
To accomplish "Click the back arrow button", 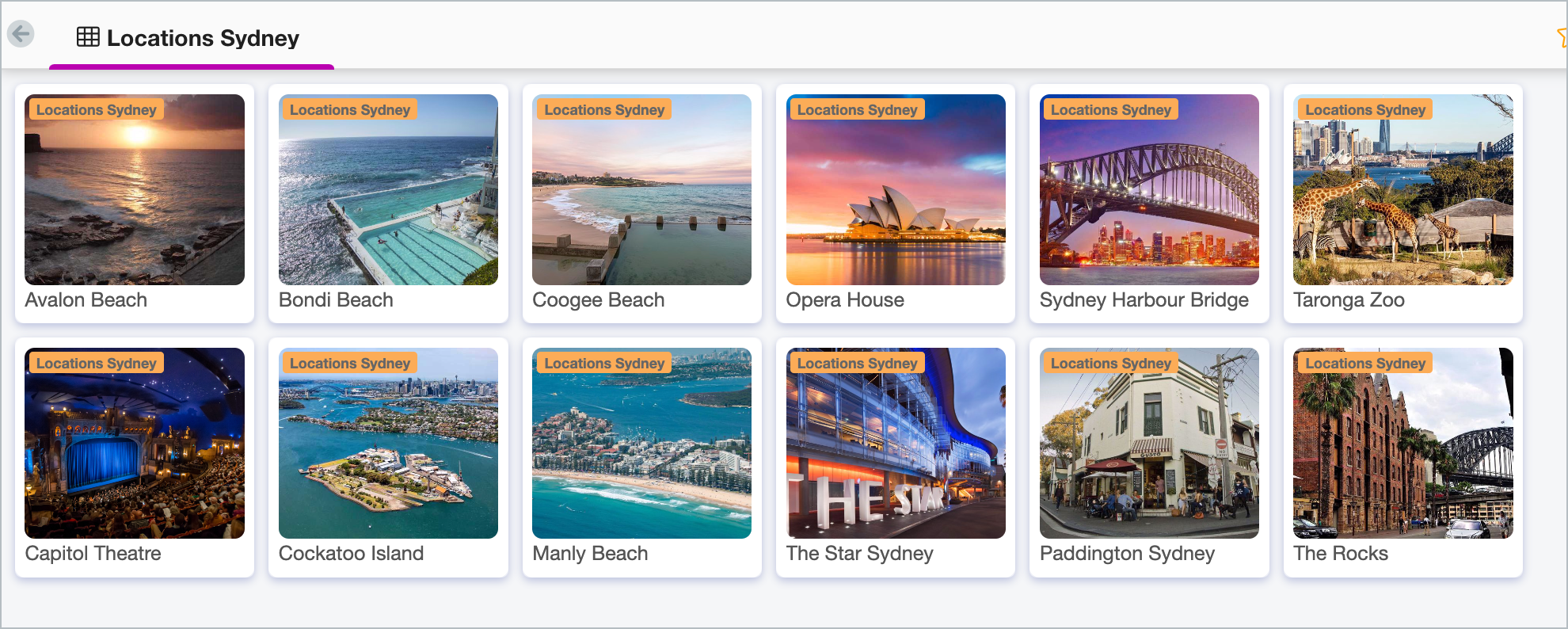I will coord(21,34).
